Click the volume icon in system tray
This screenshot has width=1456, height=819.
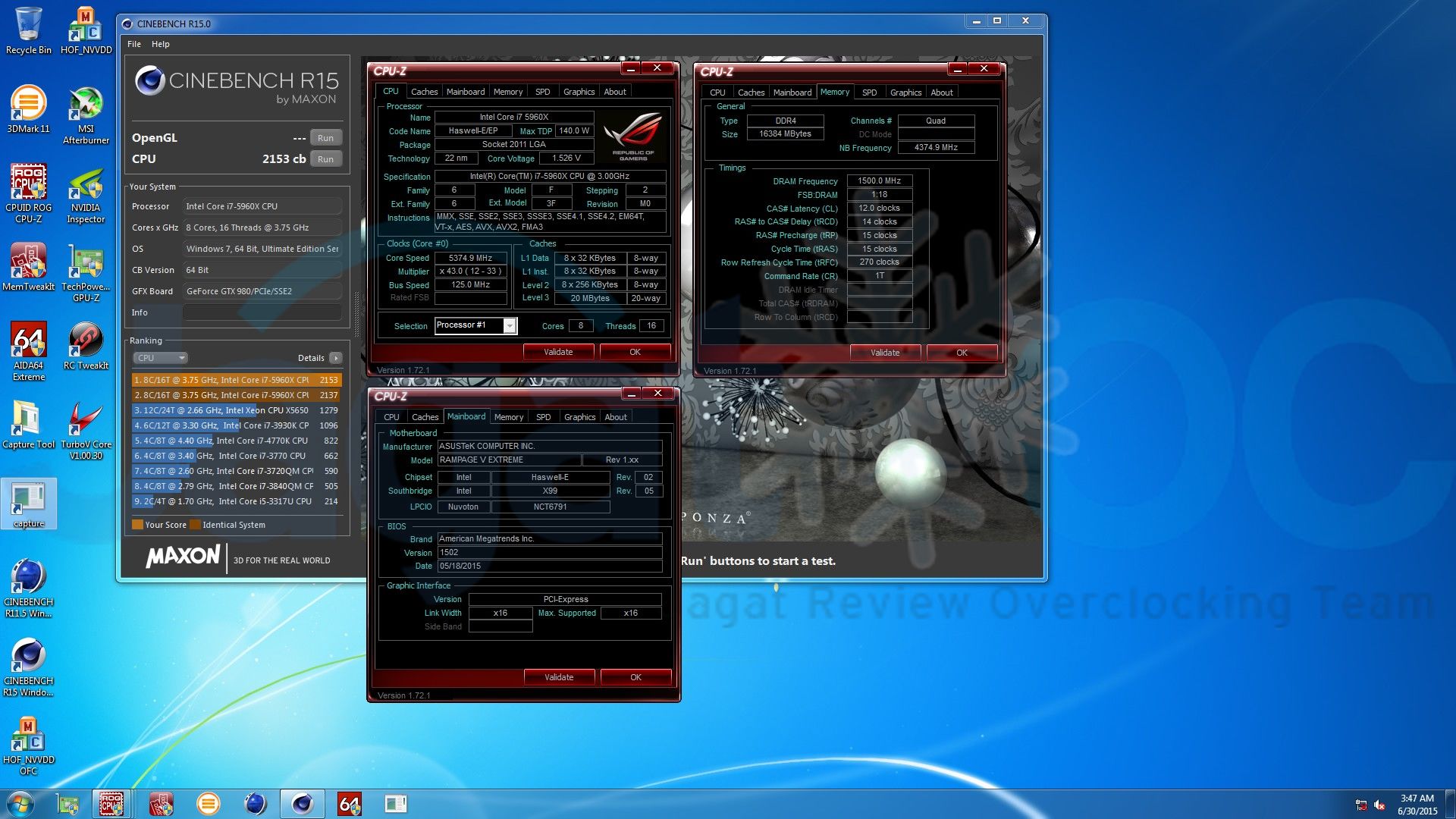click(1379, 805)
